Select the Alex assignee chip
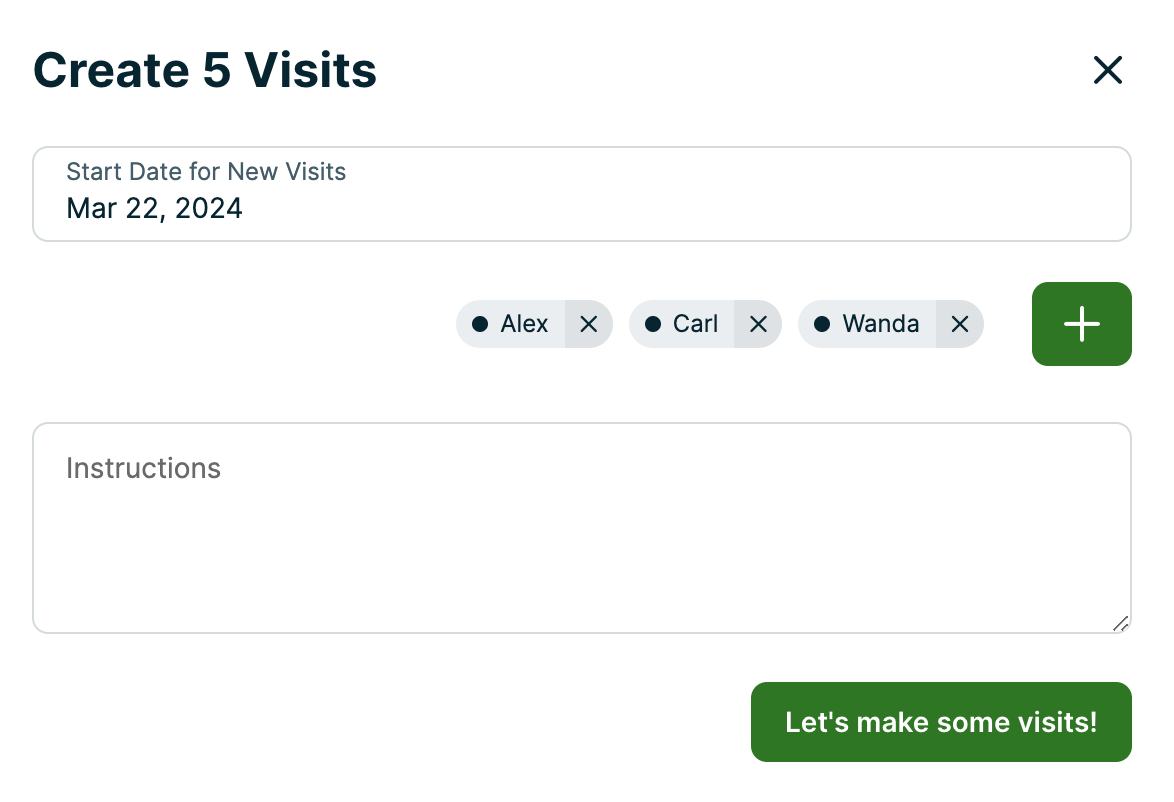Image resolution: width=1174 pixels, height=802 pixels. [x=514, y=323]
